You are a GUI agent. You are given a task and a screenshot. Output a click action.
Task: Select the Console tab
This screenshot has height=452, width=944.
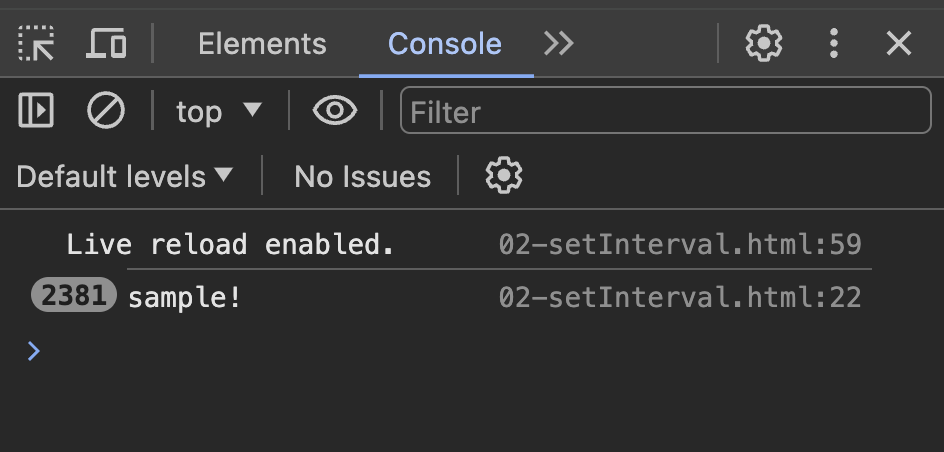click(445, 44)
